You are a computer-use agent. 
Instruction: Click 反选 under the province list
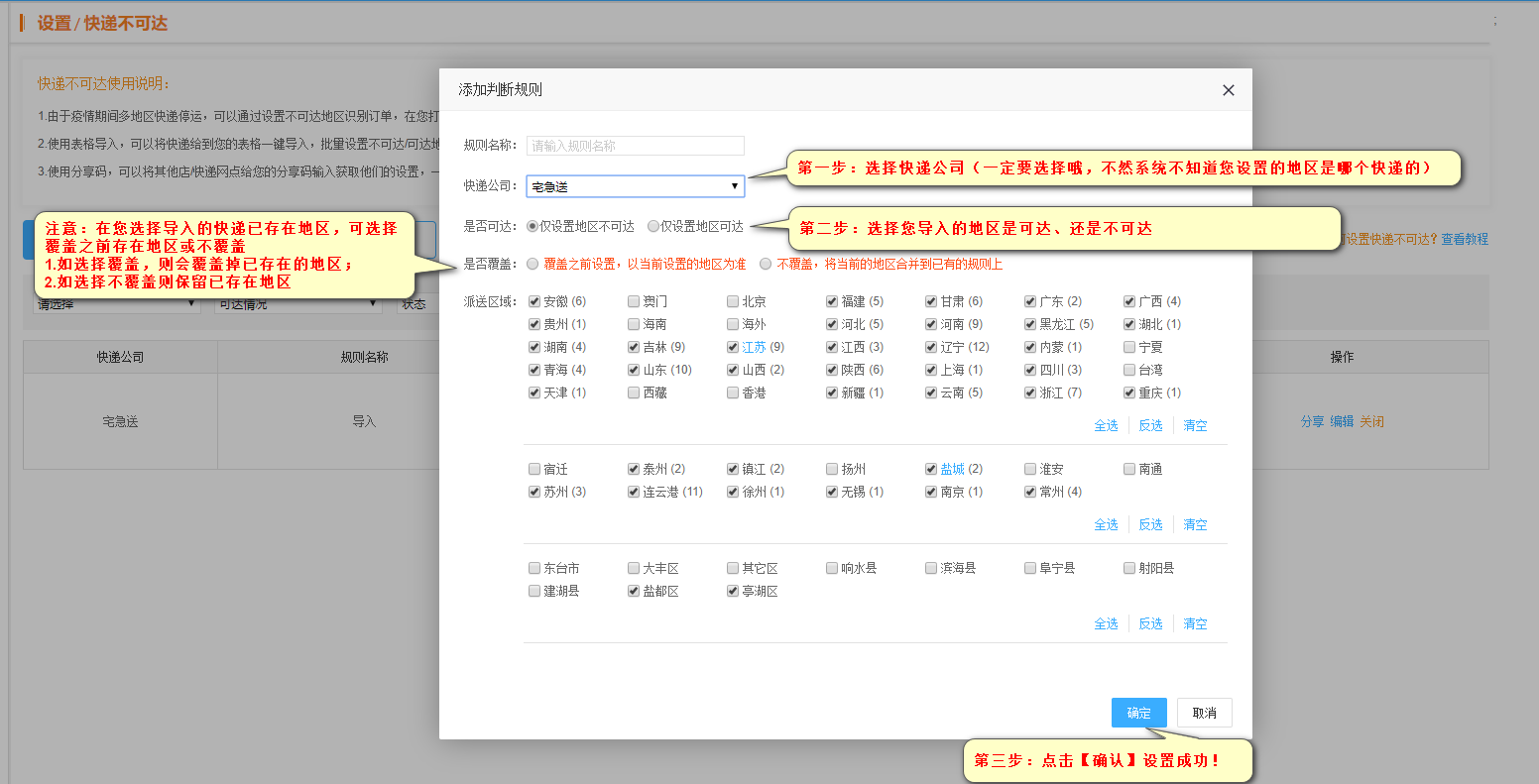click(x=1150, y=425)
